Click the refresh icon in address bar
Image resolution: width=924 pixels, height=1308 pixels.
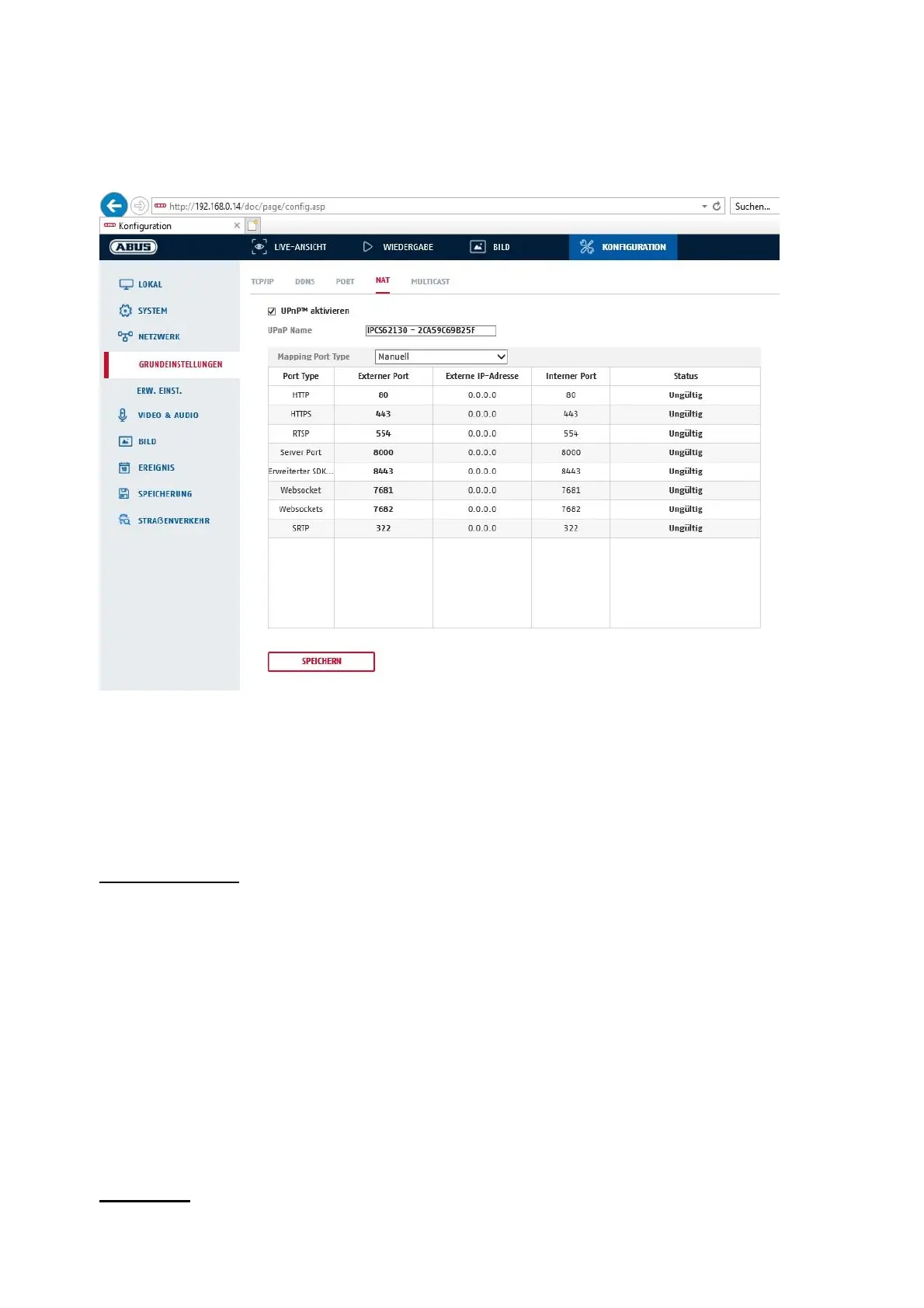717,206
